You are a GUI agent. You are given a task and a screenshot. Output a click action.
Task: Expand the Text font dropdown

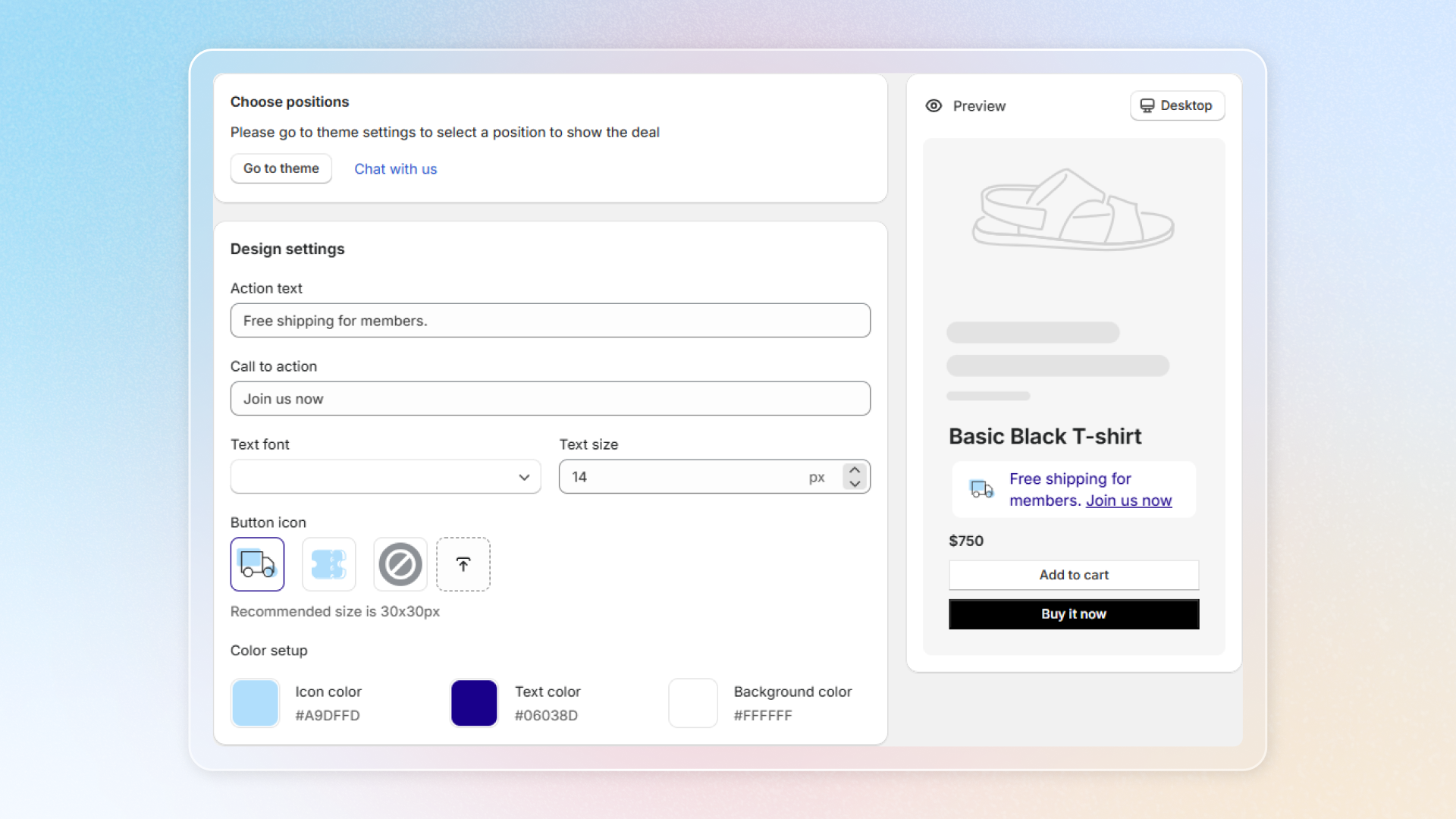click(385, 477)
